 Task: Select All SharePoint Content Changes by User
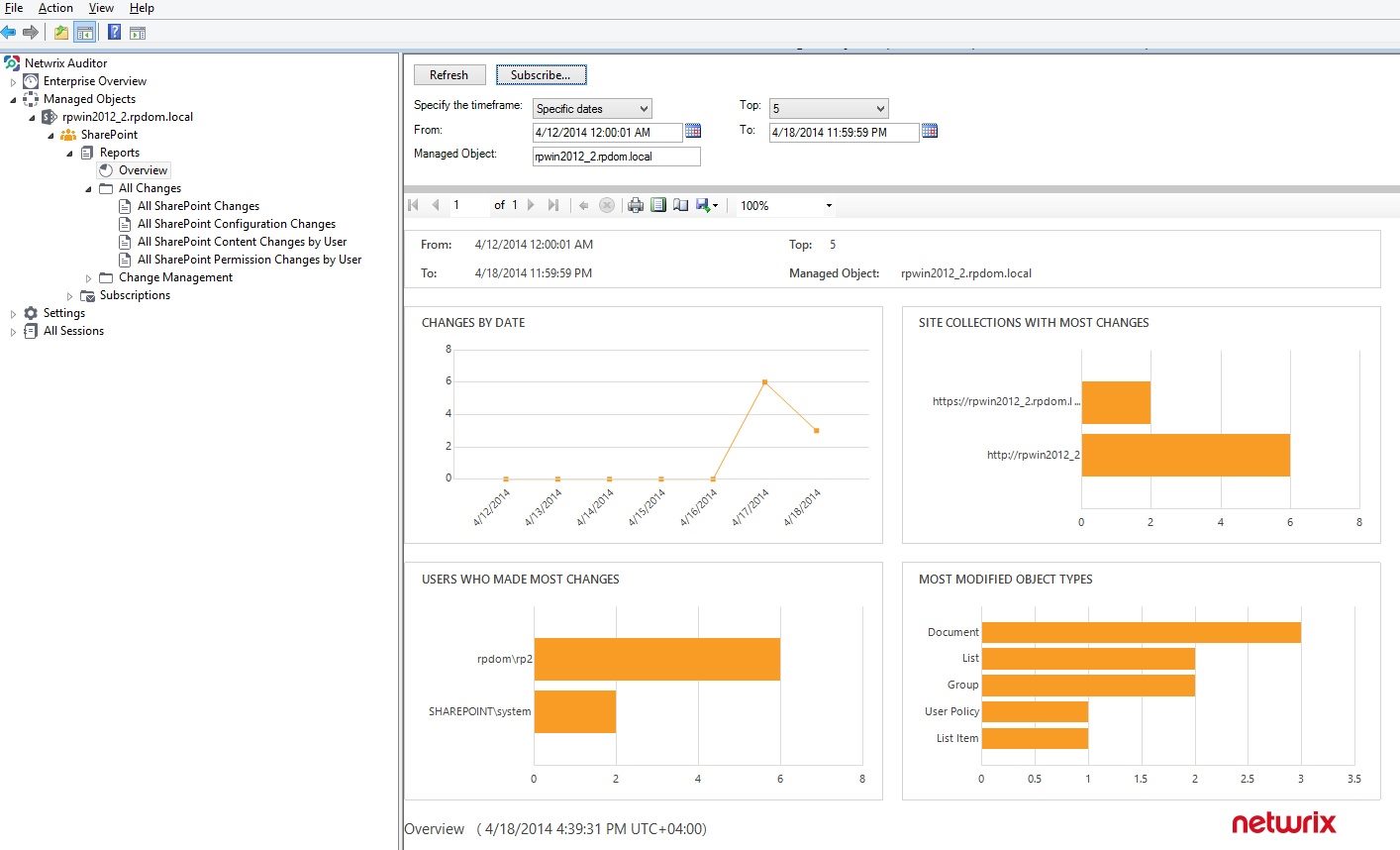[242, 242]
